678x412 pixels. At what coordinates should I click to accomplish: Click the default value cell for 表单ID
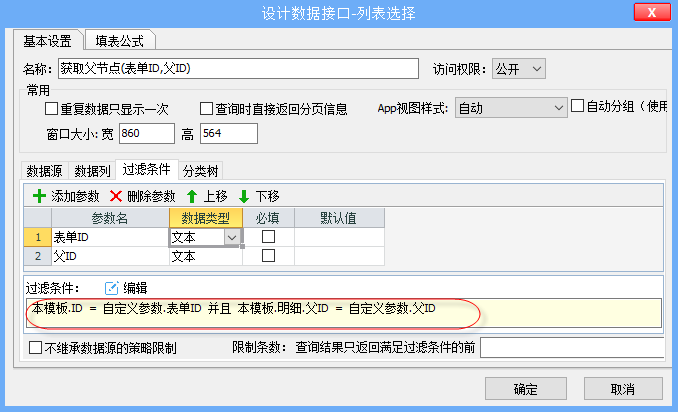pyautogui.click(x=339, y=237)
